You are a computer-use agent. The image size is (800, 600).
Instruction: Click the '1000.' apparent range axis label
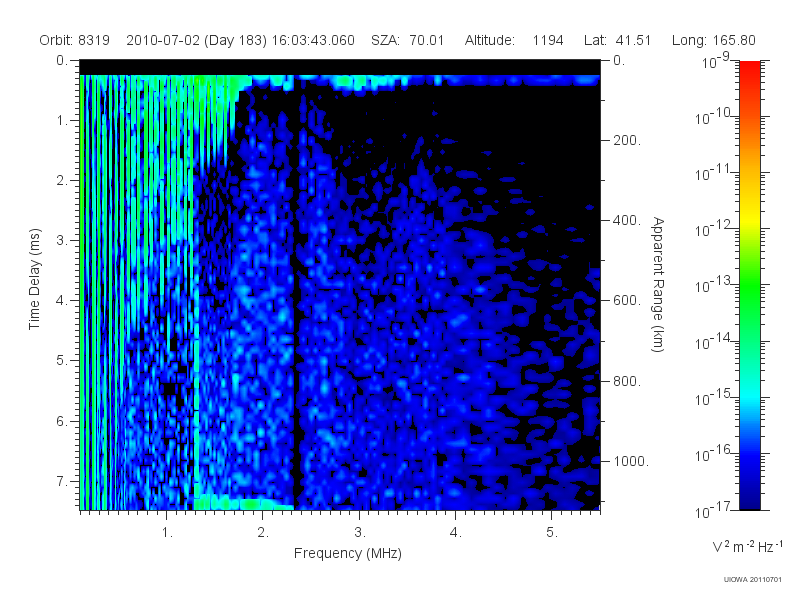point(631,461)
